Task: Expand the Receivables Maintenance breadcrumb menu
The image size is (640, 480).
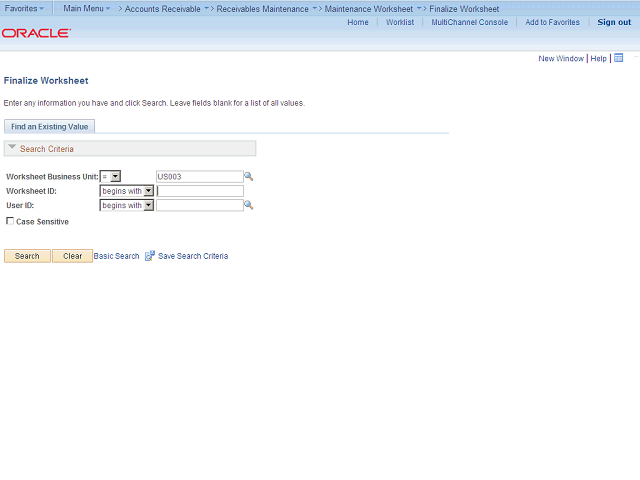Action: tap(315, 8)
